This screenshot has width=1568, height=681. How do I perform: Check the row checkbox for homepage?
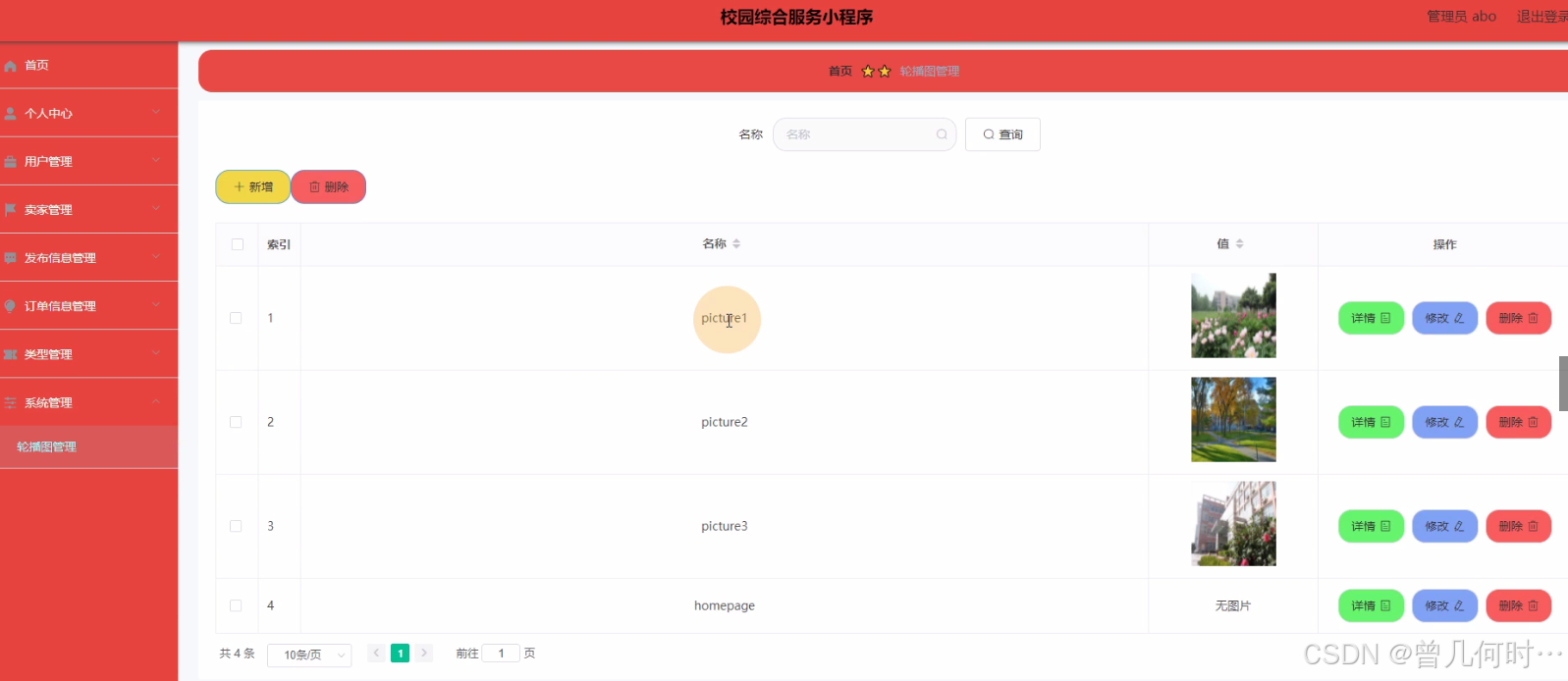click(x=236, y=605)
